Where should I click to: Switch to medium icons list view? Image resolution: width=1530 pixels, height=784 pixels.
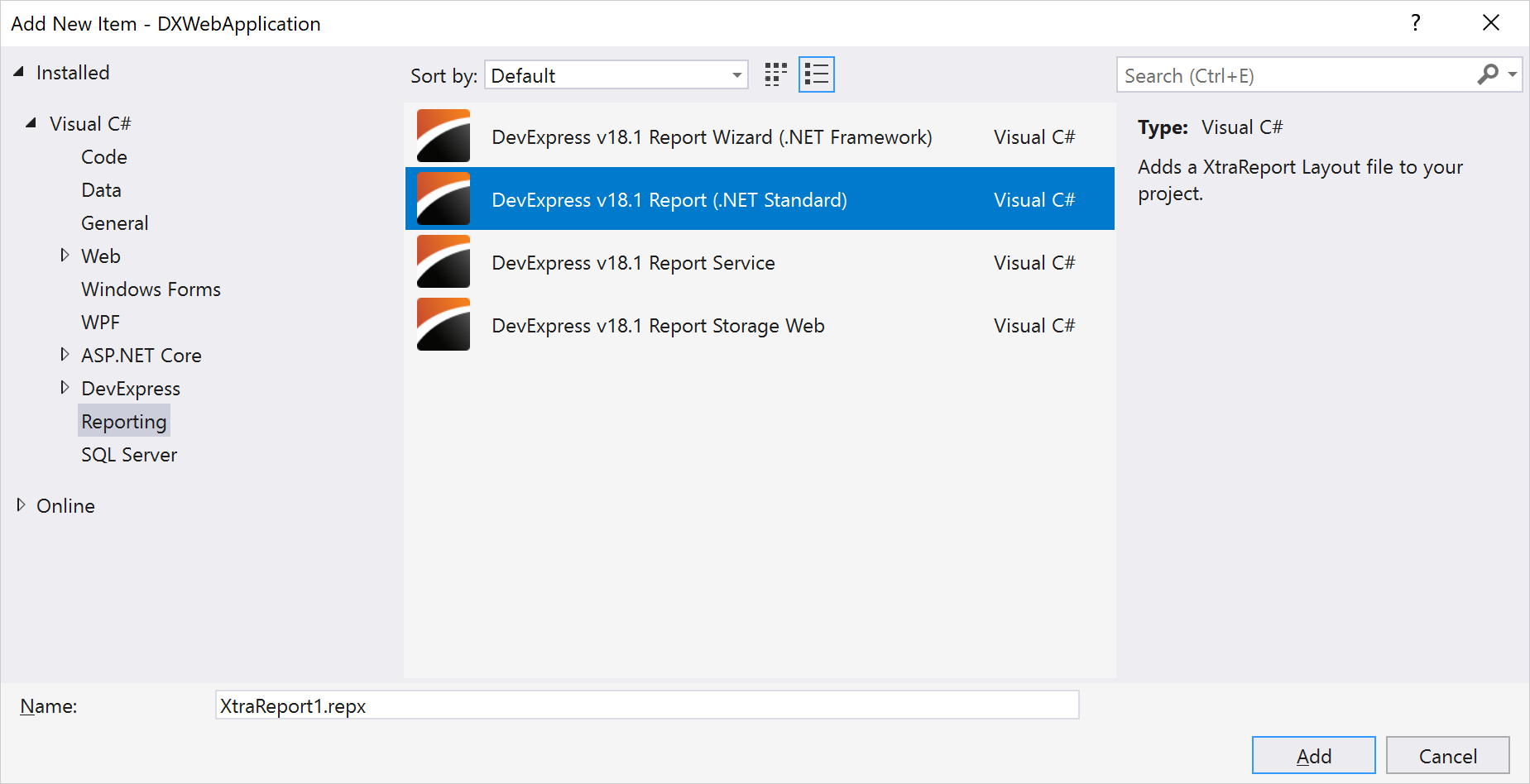pos(816,75)
